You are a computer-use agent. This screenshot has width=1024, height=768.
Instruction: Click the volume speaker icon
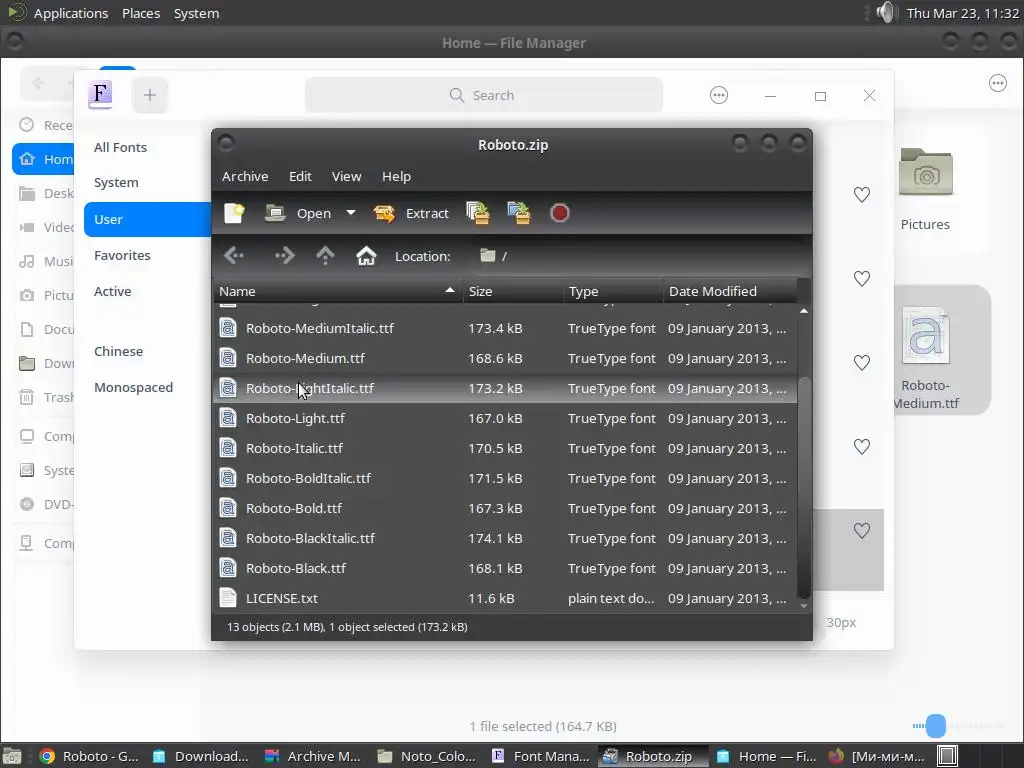[886, 12]
